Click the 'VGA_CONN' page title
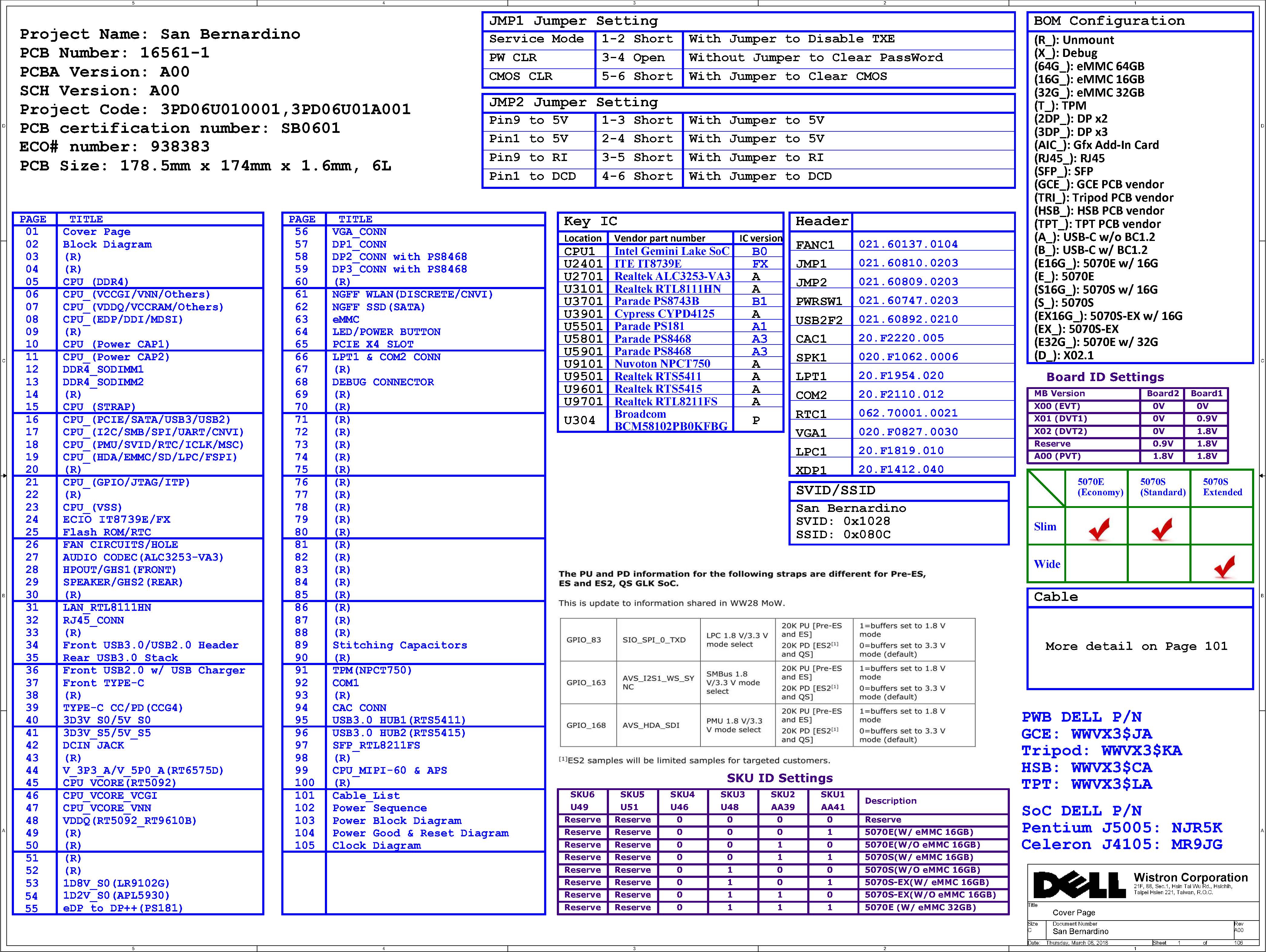Viewport: 1266px width, 952px height. tap(359, 232)
